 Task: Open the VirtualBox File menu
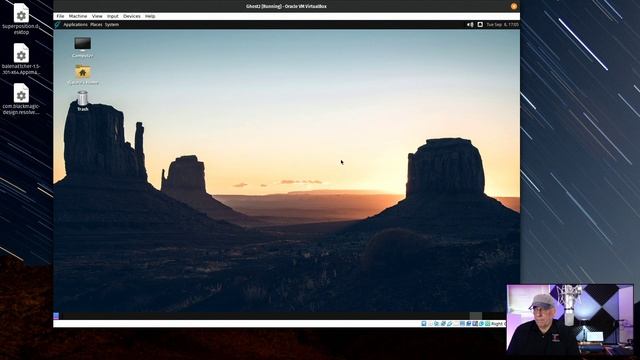pyautogui.click(x=60, y=16)
